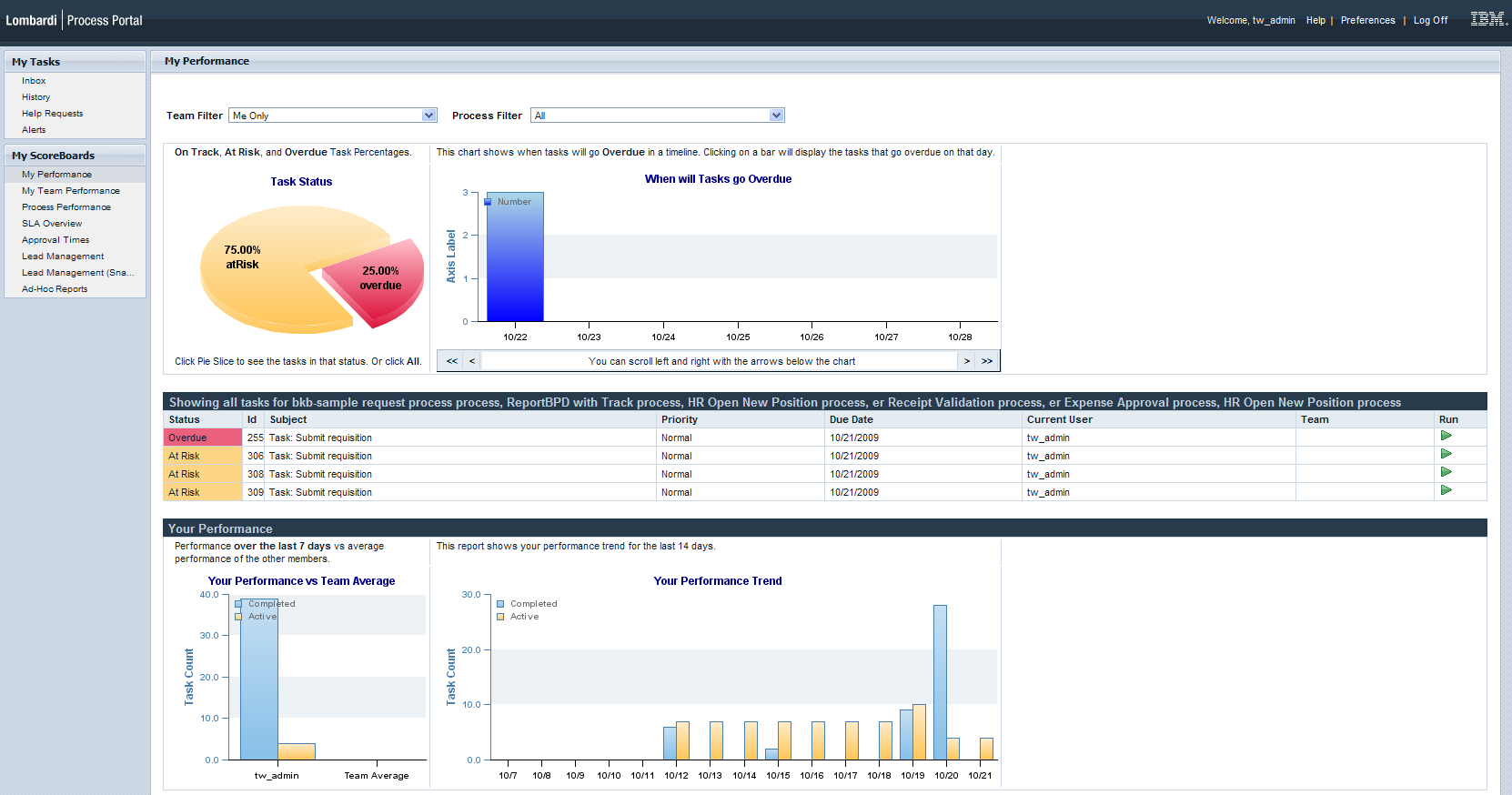Click the Lombardi Process Portal logo
1512x795 pixels.
75,20
